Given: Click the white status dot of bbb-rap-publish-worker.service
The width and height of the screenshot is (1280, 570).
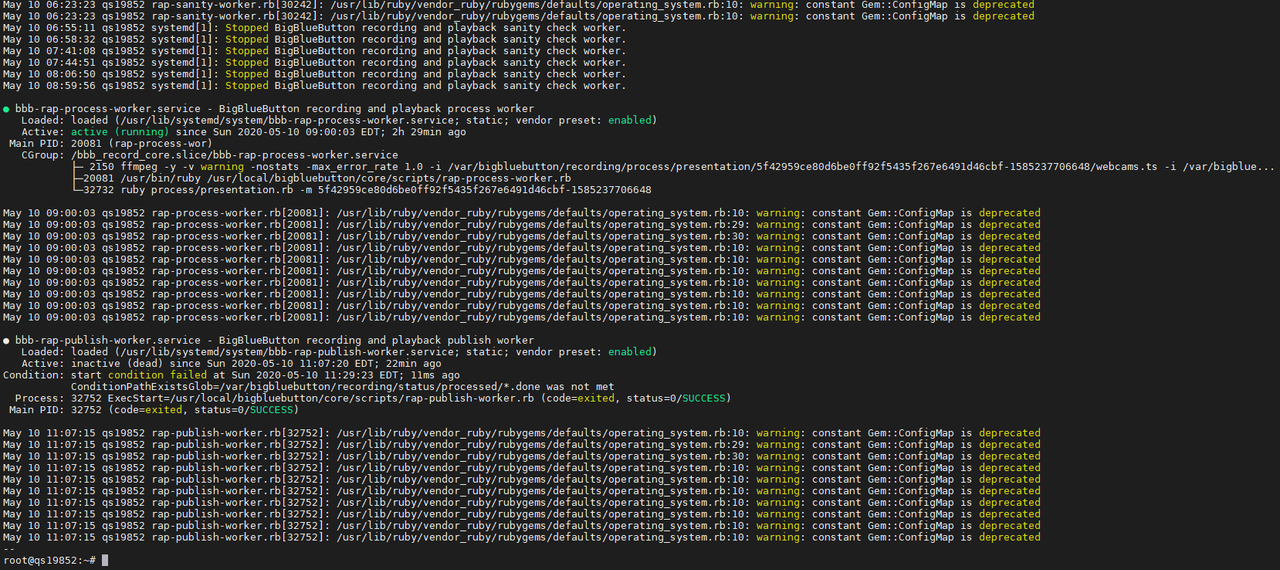Looking at the screenshot, I should pos(6,341).
